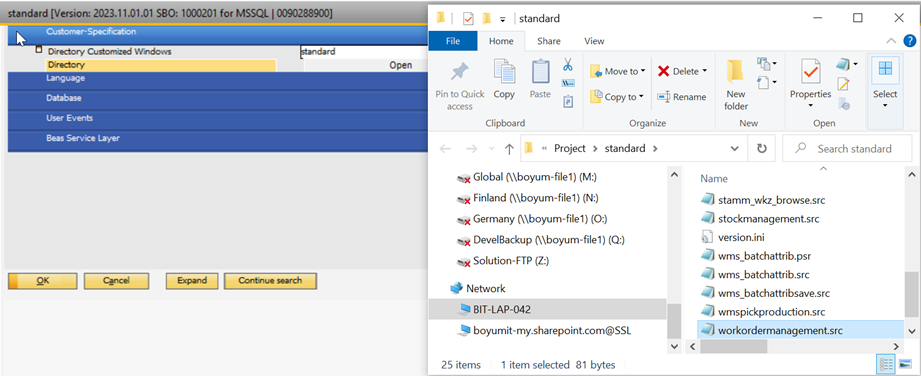This screenshot has height=376, width=921.
Task: Switch to the View tab
Action: (x=594, y=41)
